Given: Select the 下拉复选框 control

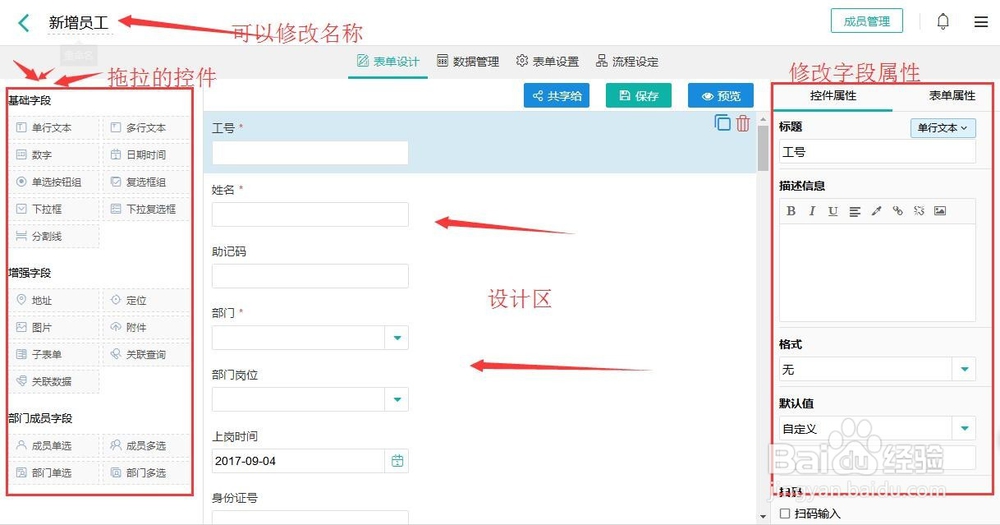Looking at the screenshot, I should (147, 209).
